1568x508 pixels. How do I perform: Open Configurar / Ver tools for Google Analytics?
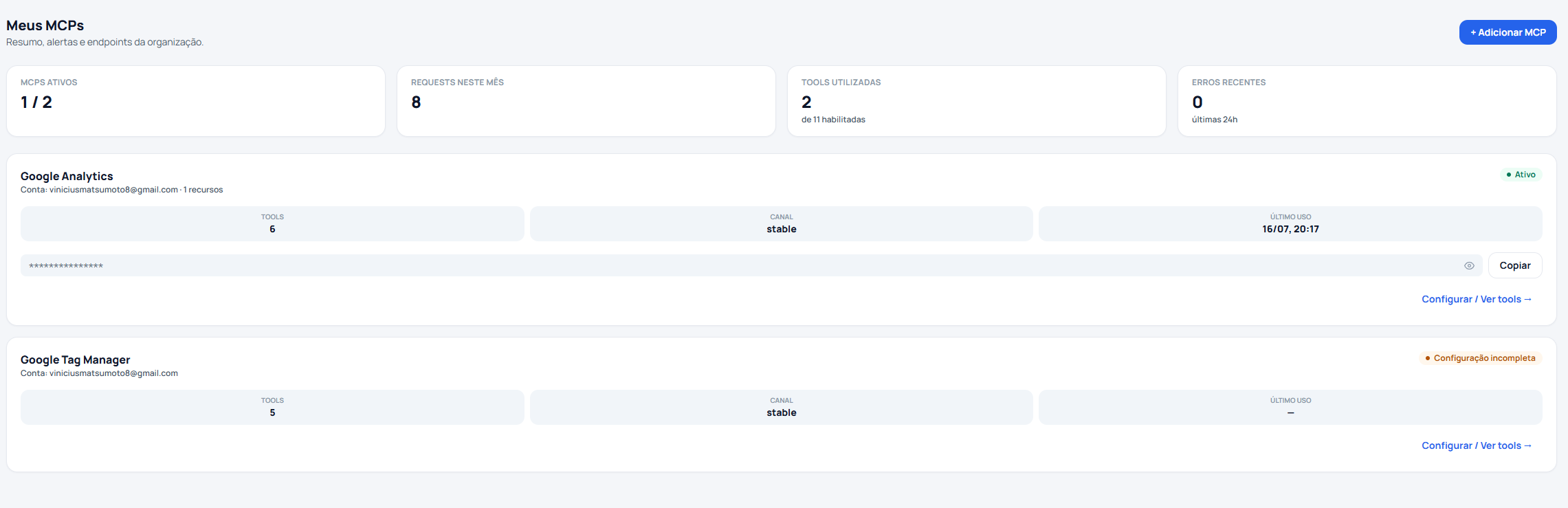1477,299
